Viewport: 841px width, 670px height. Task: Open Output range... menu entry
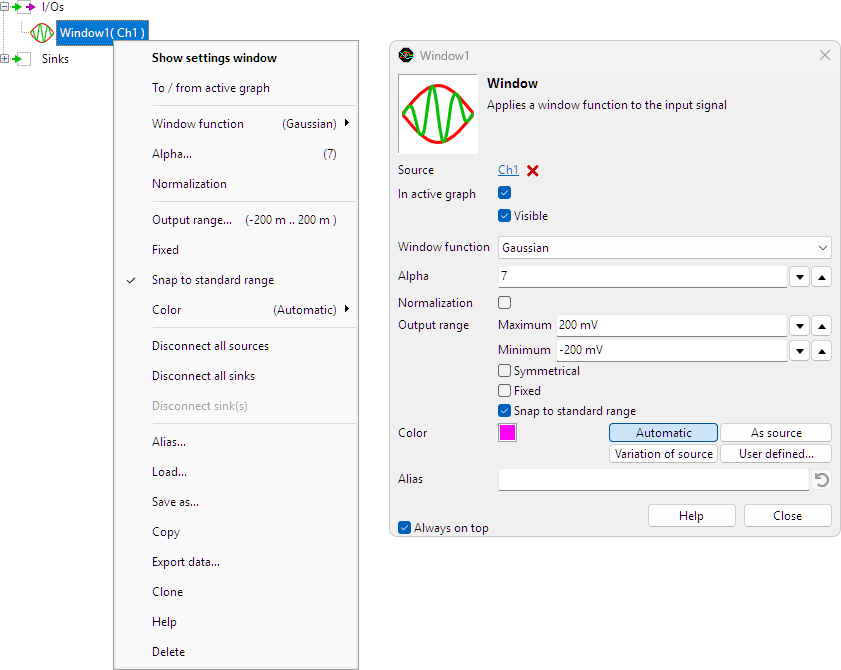pyautogui.click(x=236, y=220)
